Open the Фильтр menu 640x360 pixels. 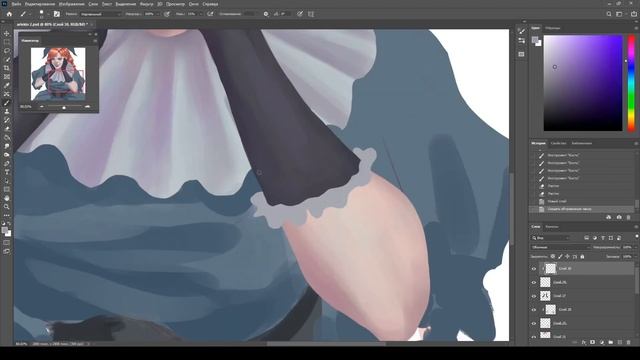[147, 4]
